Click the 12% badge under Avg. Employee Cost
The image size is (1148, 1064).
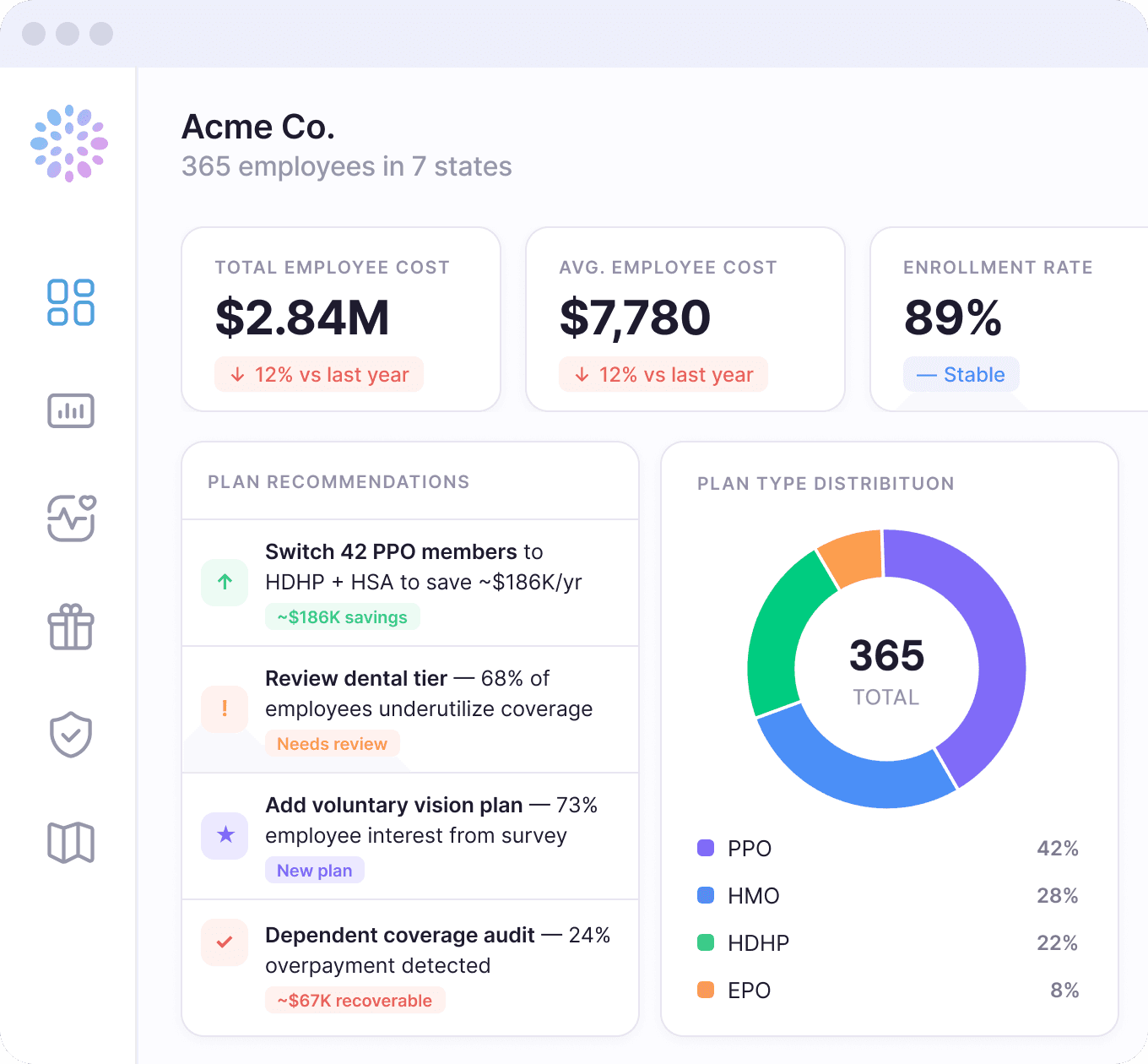click(663, 375)
